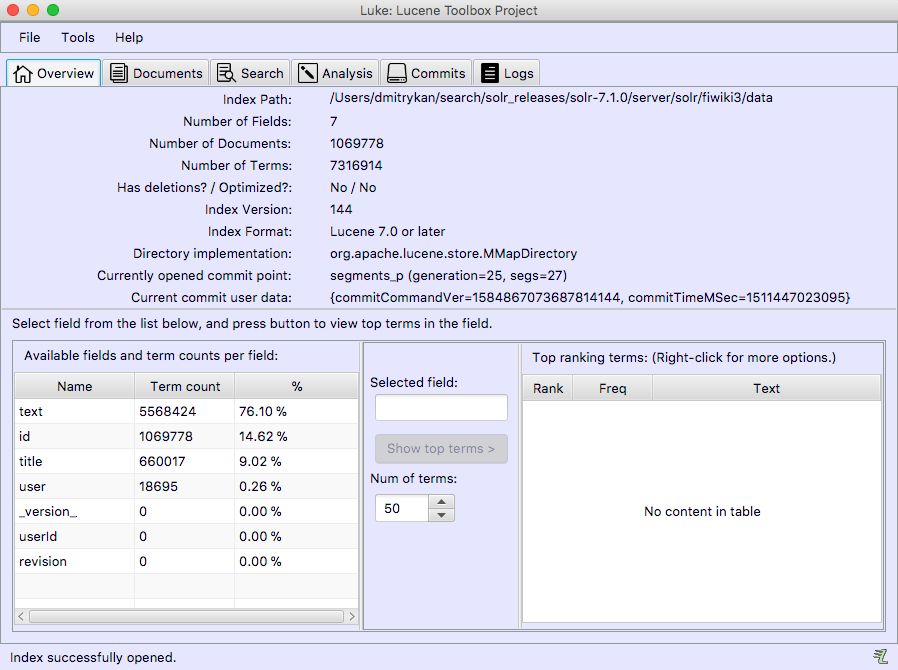Sort fields by Term count column header
Viewport: 898px width, 670px height.
185,387
